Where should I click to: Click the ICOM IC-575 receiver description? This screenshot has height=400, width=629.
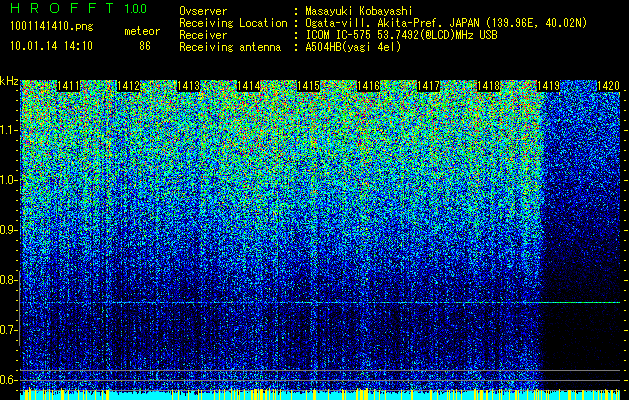click(401, 35)
